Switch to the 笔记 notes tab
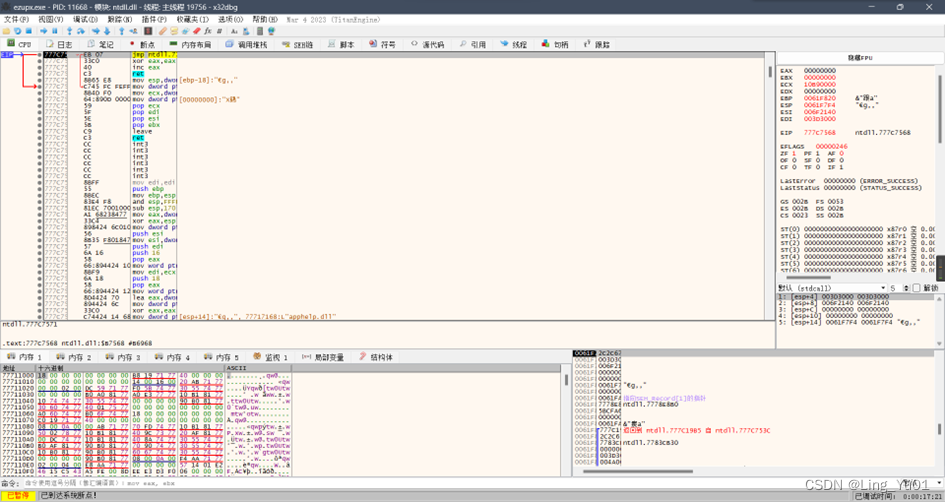This screenshot has height=502, width=945. click(101, 44)
